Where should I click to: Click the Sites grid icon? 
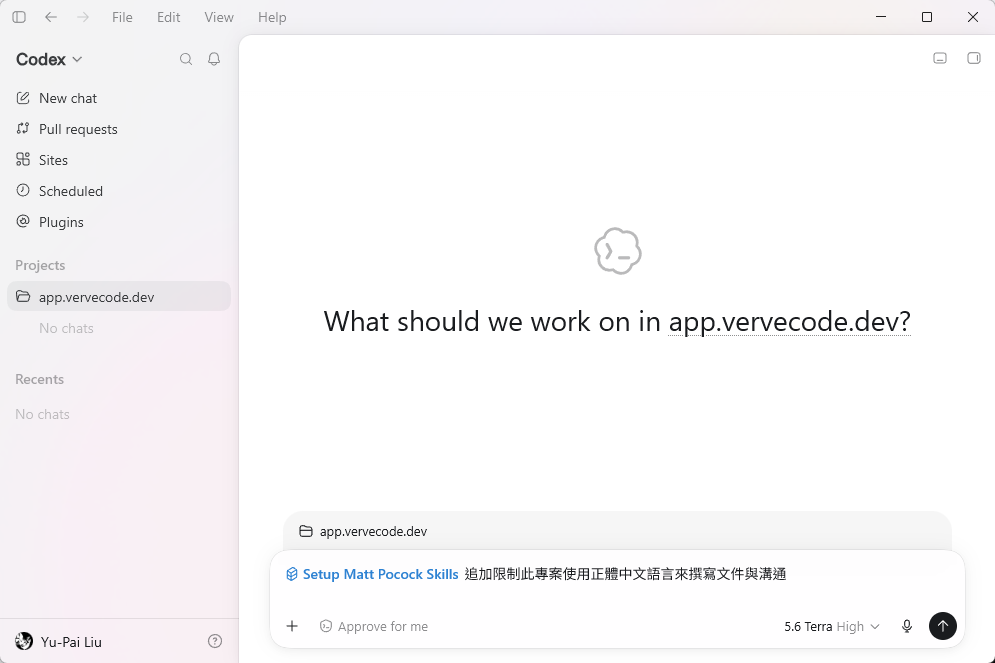click(23, 159)
